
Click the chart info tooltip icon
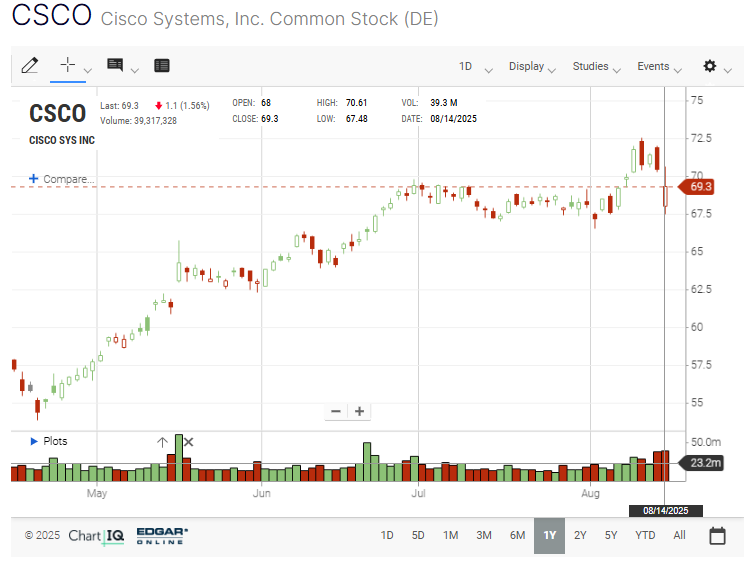pyautogui.click(x=115, y=65)
